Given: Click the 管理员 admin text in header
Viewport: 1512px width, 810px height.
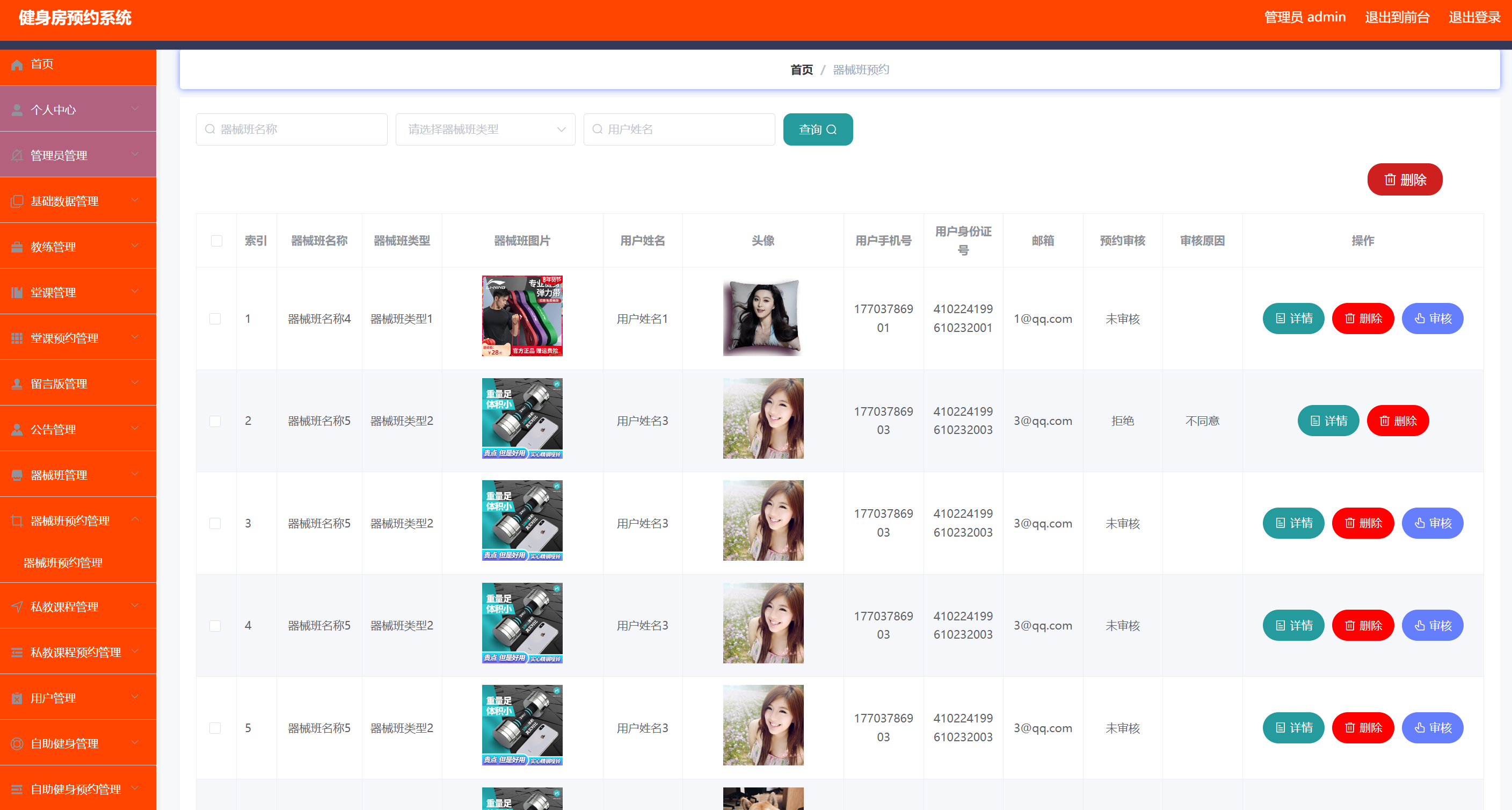Looking at the screenshot, I should click(1304, 18).
